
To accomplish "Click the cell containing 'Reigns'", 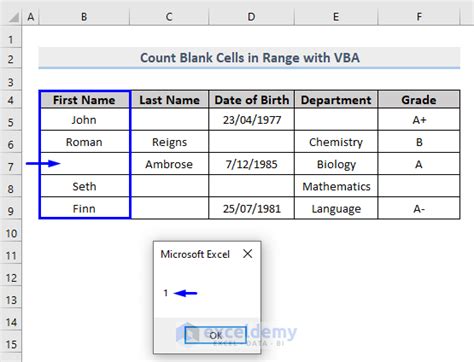I will coord(169,142).
